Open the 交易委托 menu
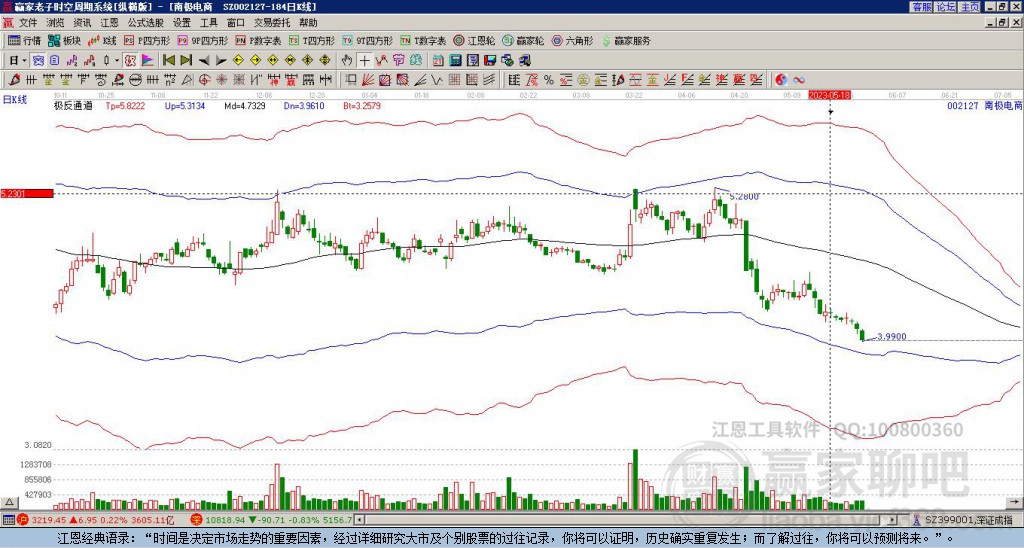This screenshot has height=548, width=1024. (x=272, y=23)
